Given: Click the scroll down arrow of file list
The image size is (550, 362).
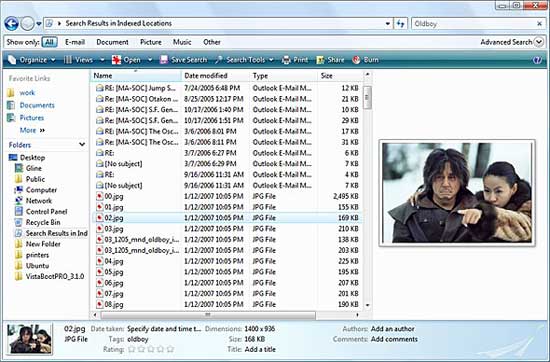Looking at the screenshot, I should 367,305.
